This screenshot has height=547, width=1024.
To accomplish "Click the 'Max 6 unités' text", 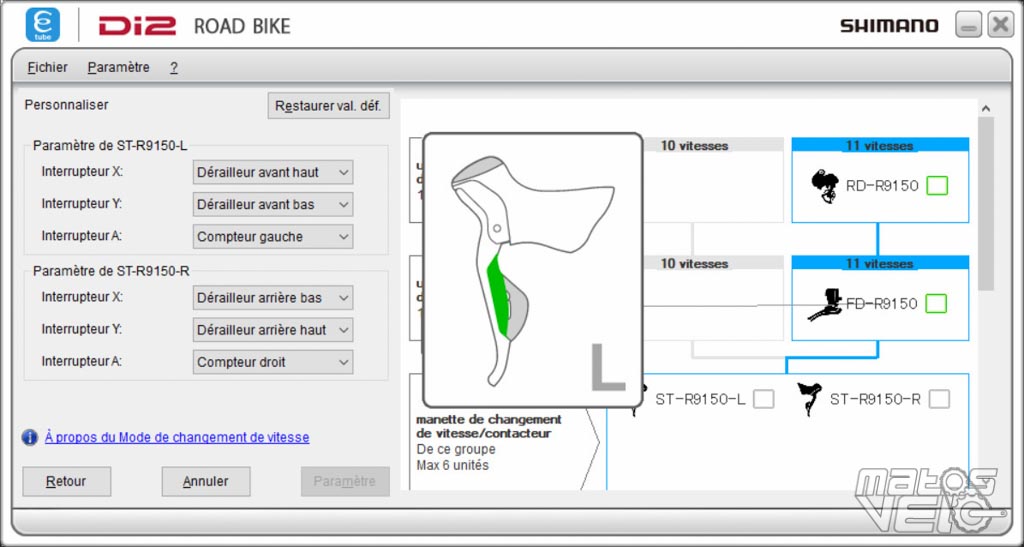I will 453,465.
